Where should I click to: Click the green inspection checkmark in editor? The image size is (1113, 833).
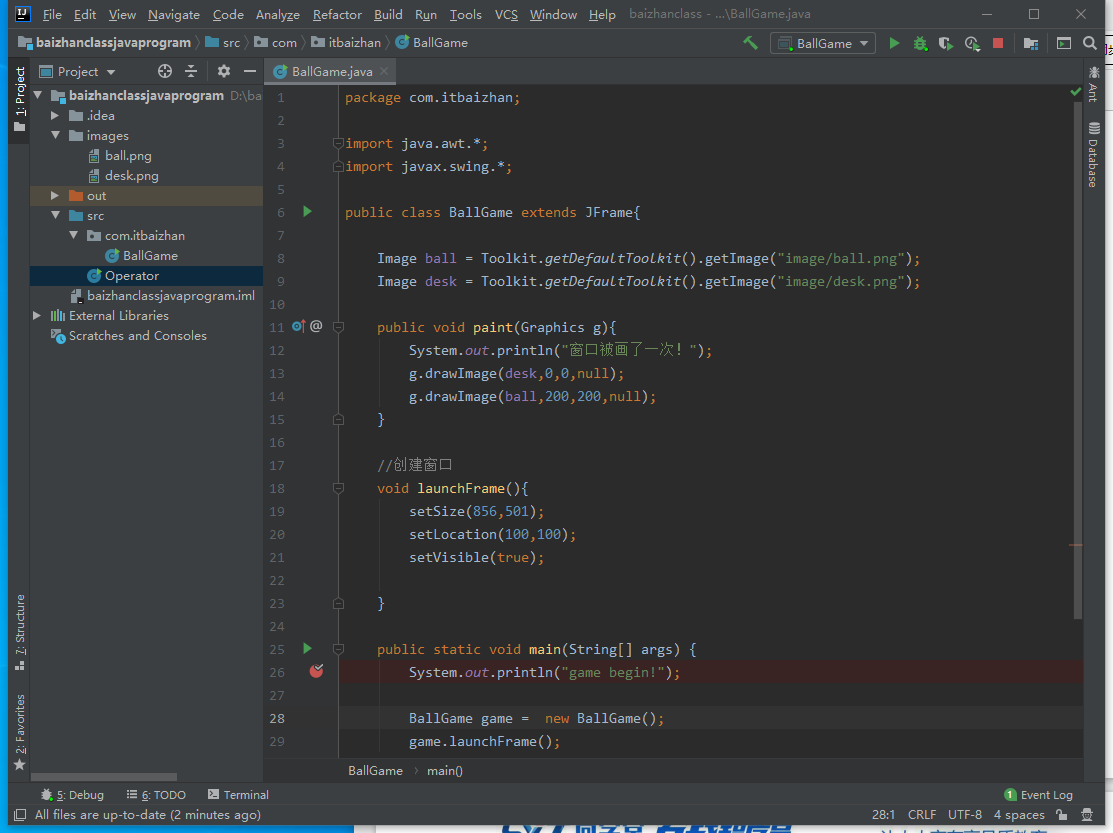click(x=1075, y=92)
